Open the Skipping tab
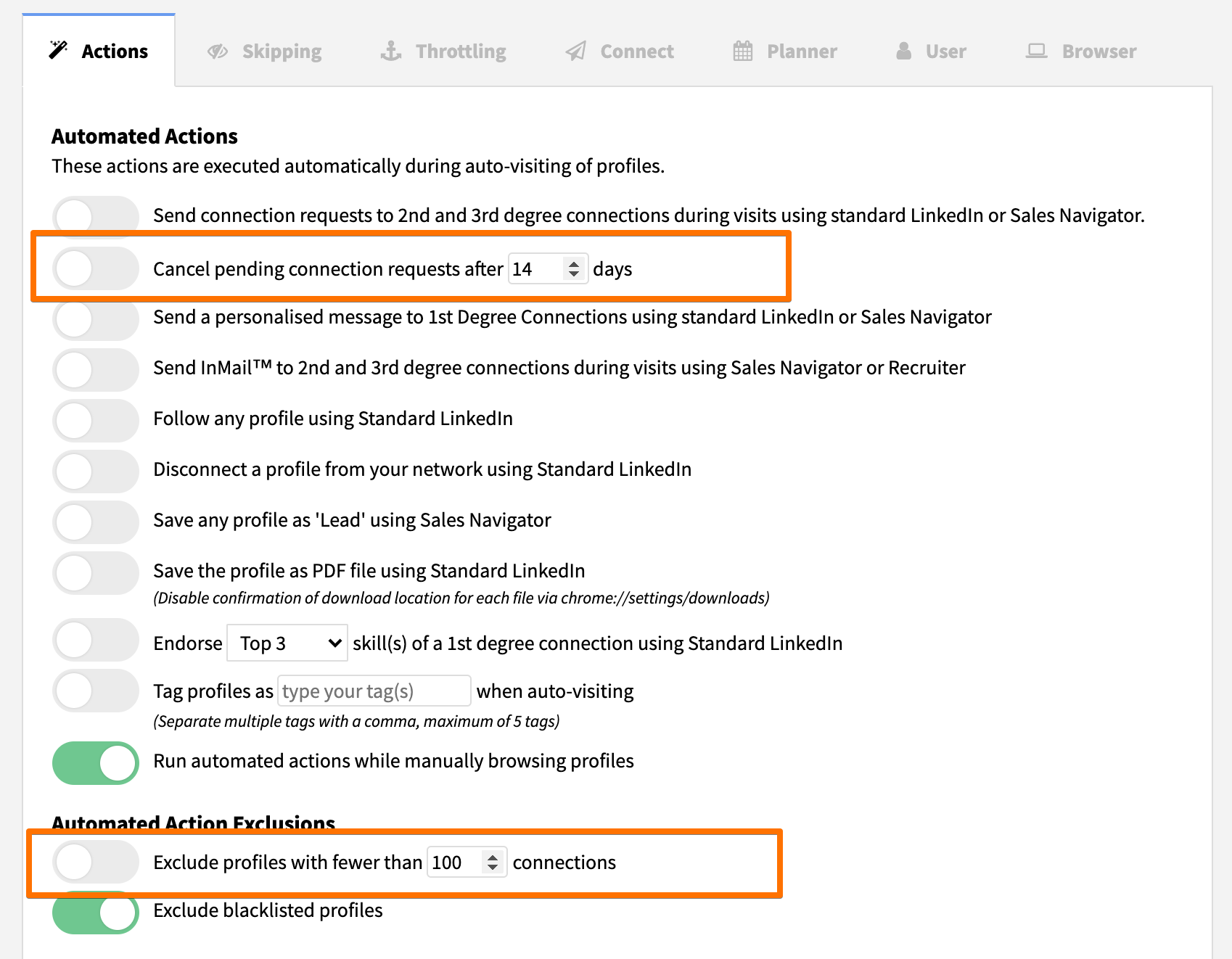This screenshot has width=1232, height=959. point(265,51)
